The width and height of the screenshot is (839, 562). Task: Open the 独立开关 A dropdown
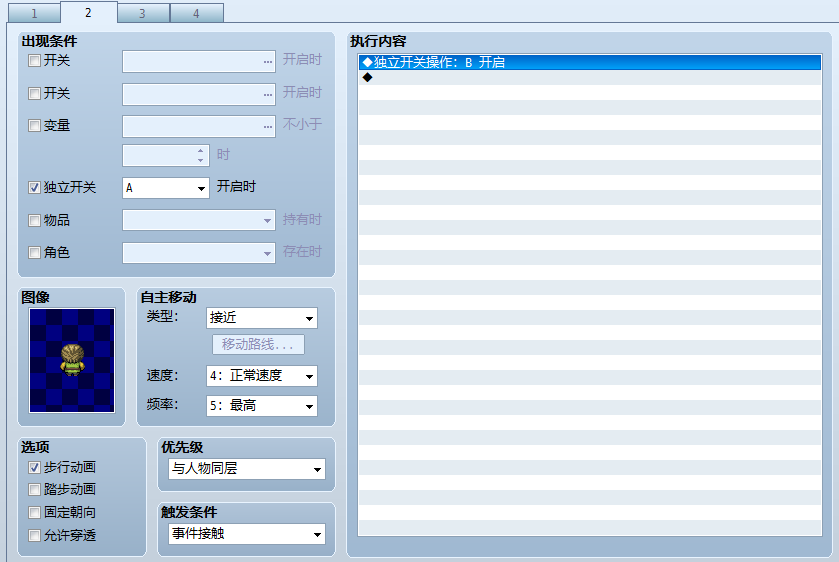pos(166,188)
